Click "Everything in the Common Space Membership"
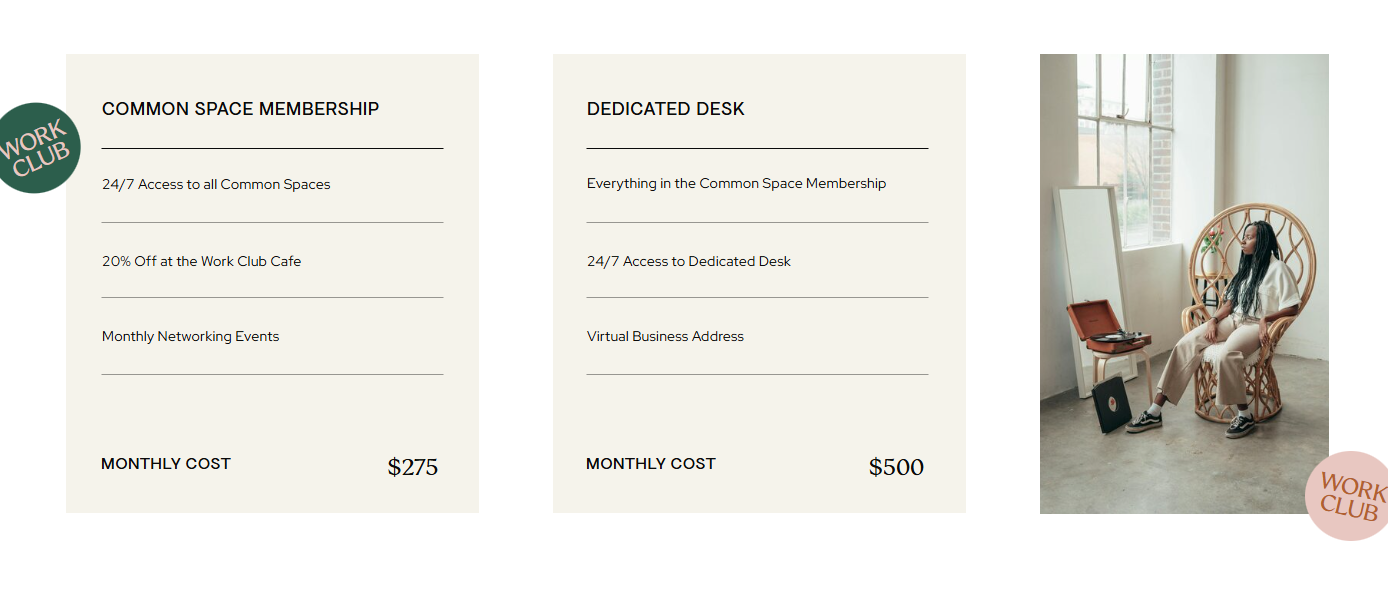The width and height of the screenshot is (1388, 596). pyautogui.click(x=736, y=184)
